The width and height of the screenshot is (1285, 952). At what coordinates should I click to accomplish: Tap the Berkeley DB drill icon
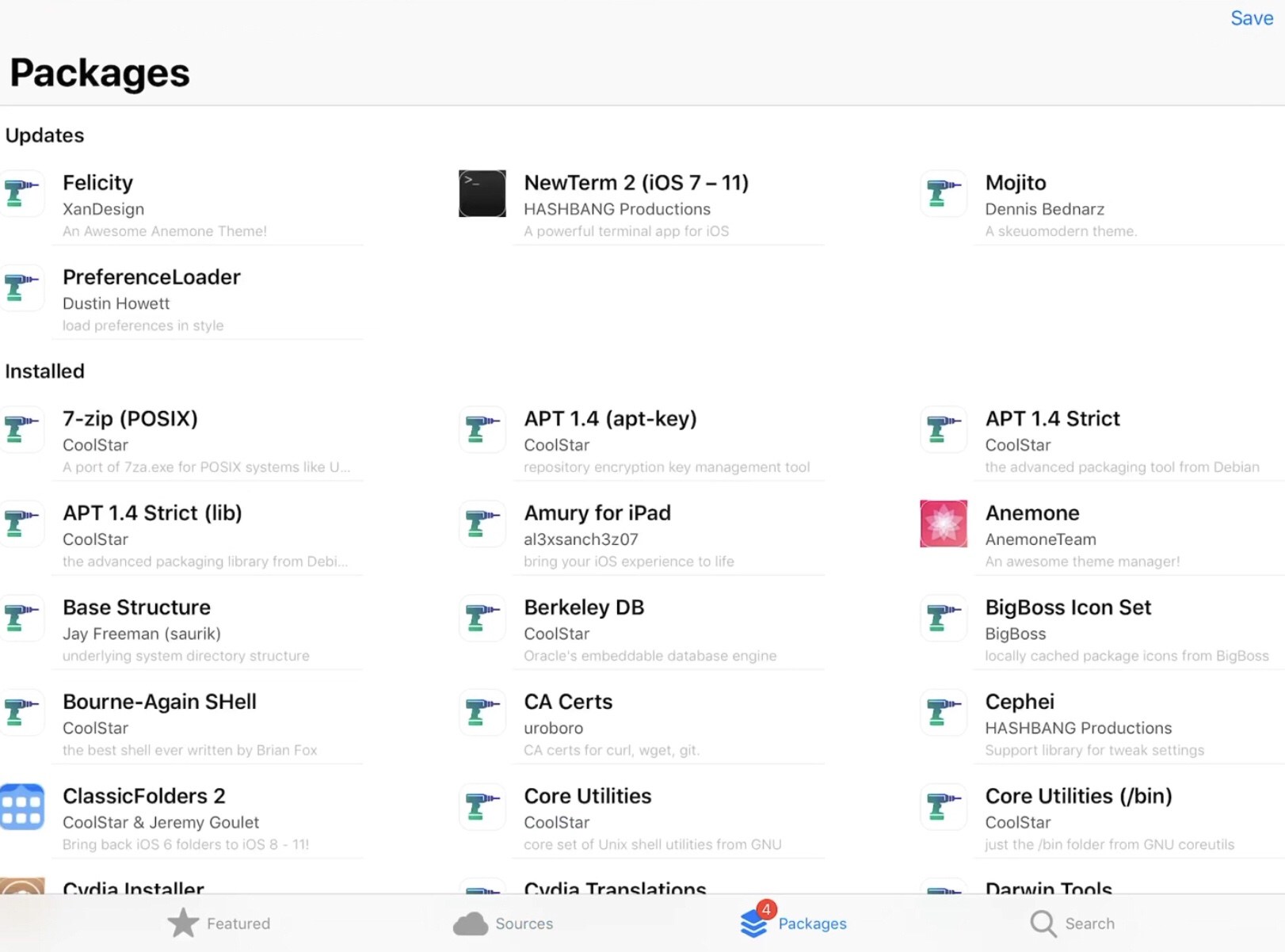click(x=482, y=618)
